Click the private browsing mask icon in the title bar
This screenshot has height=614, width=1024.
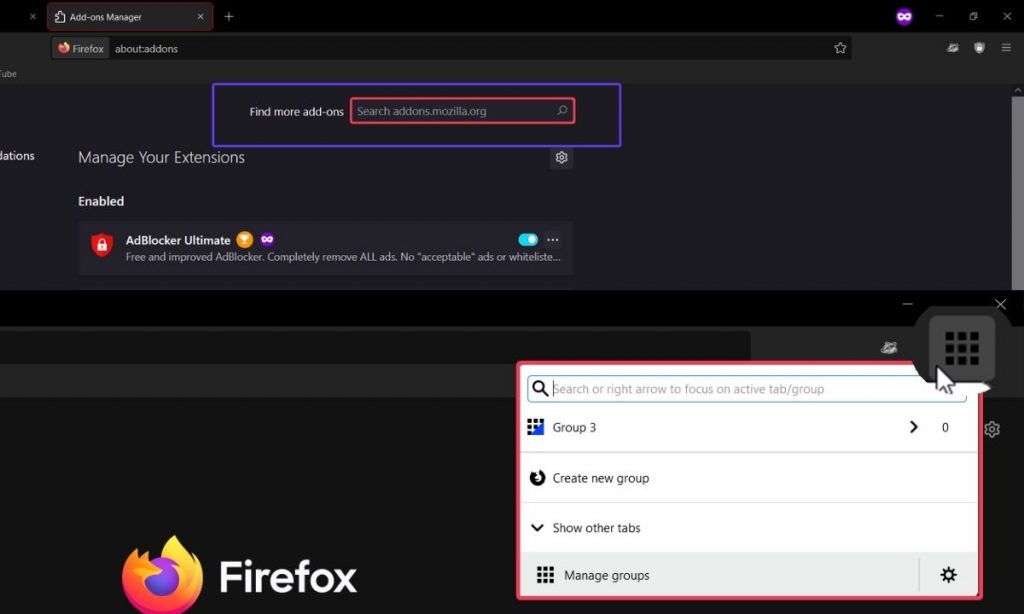tap(904, 16)
